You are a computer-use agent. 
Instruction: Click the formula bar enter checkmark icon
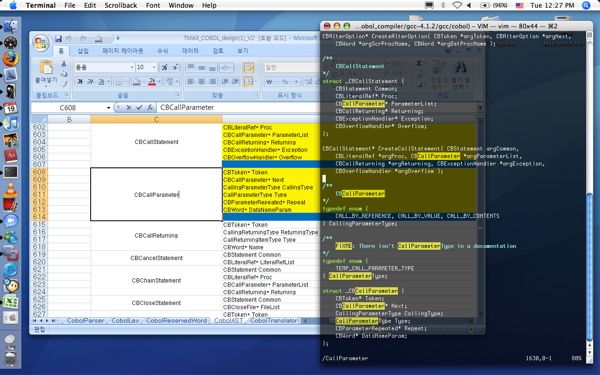[x=139, y=108]
